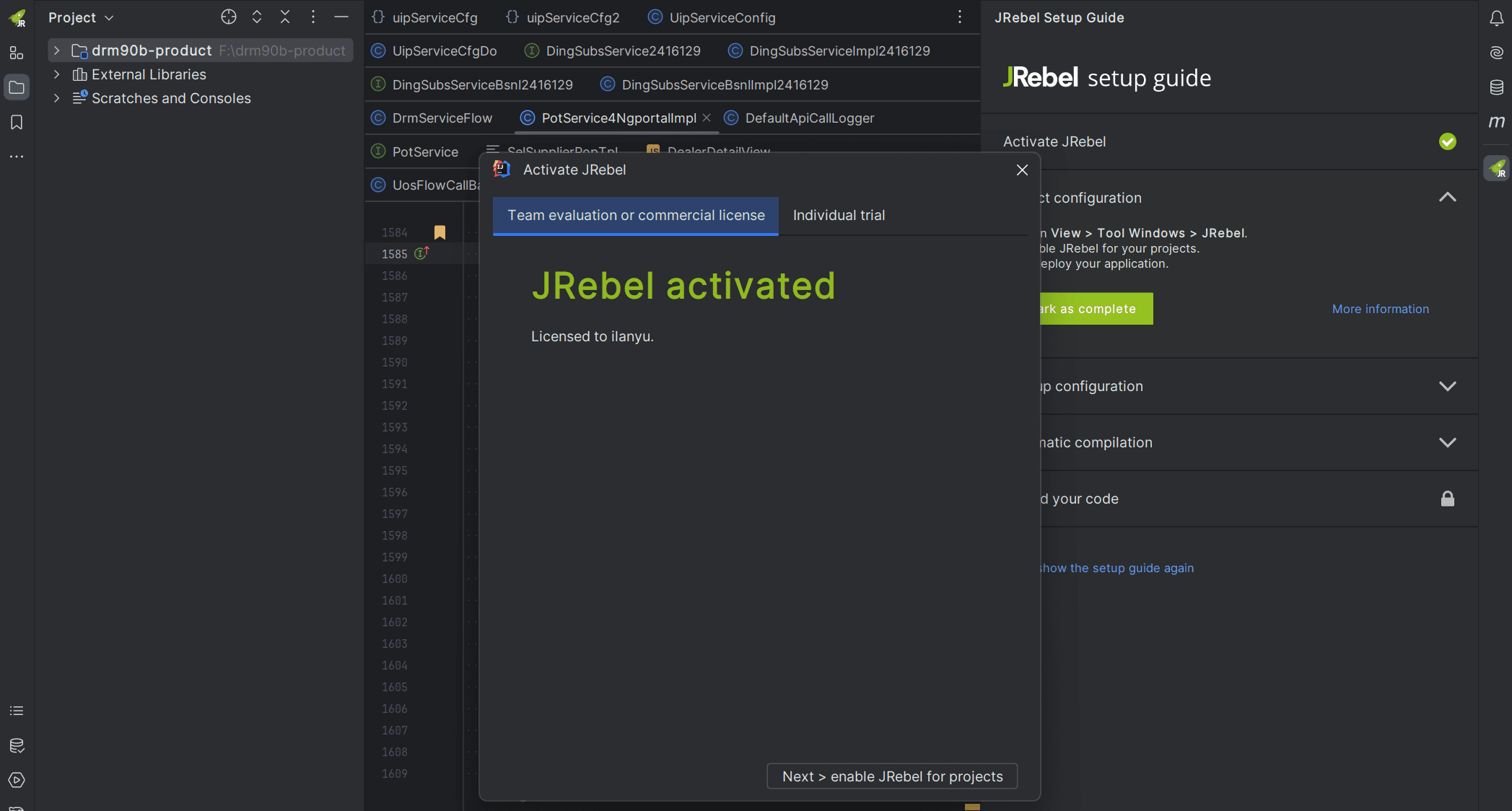Open the More information link

[1380, 309]
